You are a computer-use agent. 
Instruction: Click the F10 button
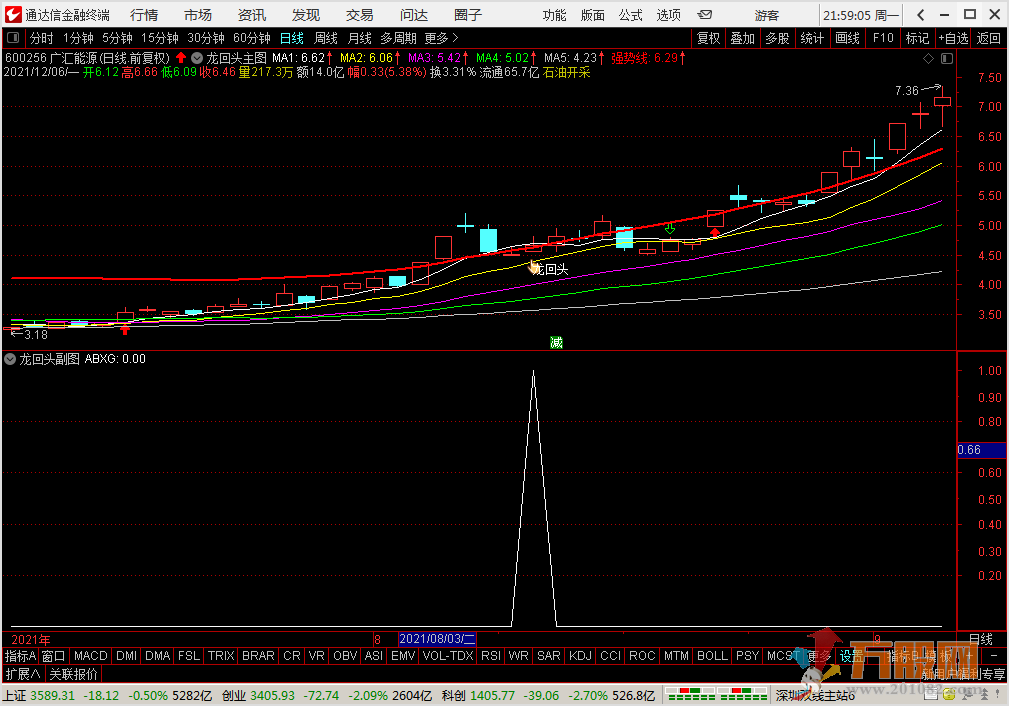(x=883, y=38)
